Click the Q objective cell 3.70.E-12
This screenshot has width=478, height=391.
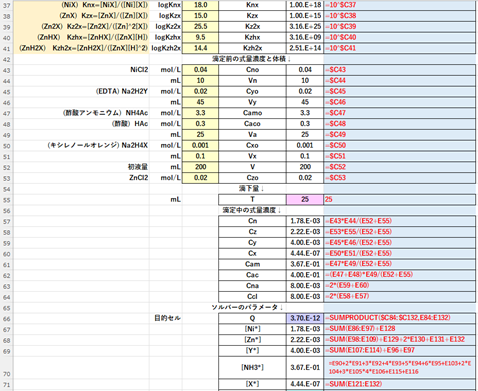click(x=305, y=318)
